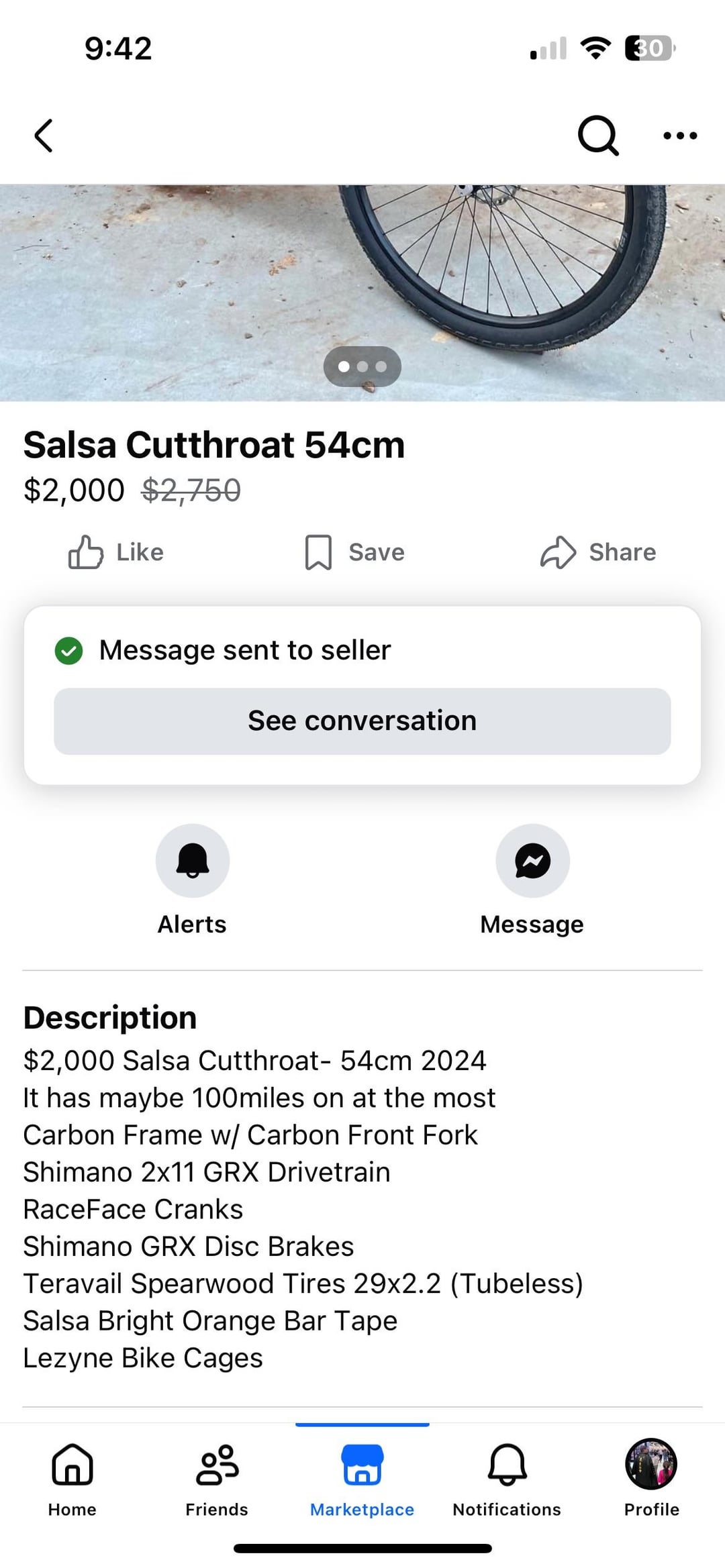Share the listing via arrow icon

pos(597,552)
